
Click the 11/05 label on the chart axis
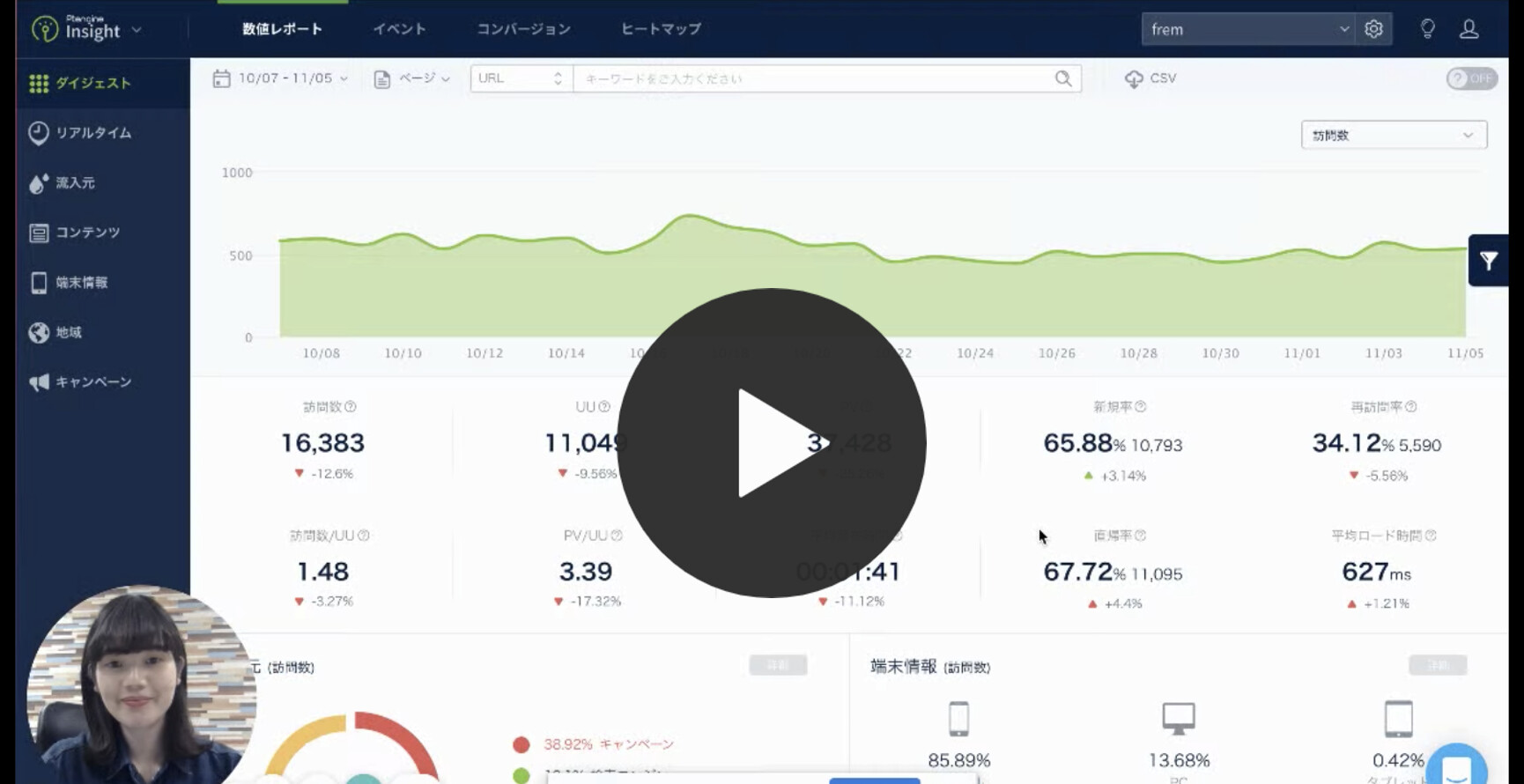point(1465,353)
